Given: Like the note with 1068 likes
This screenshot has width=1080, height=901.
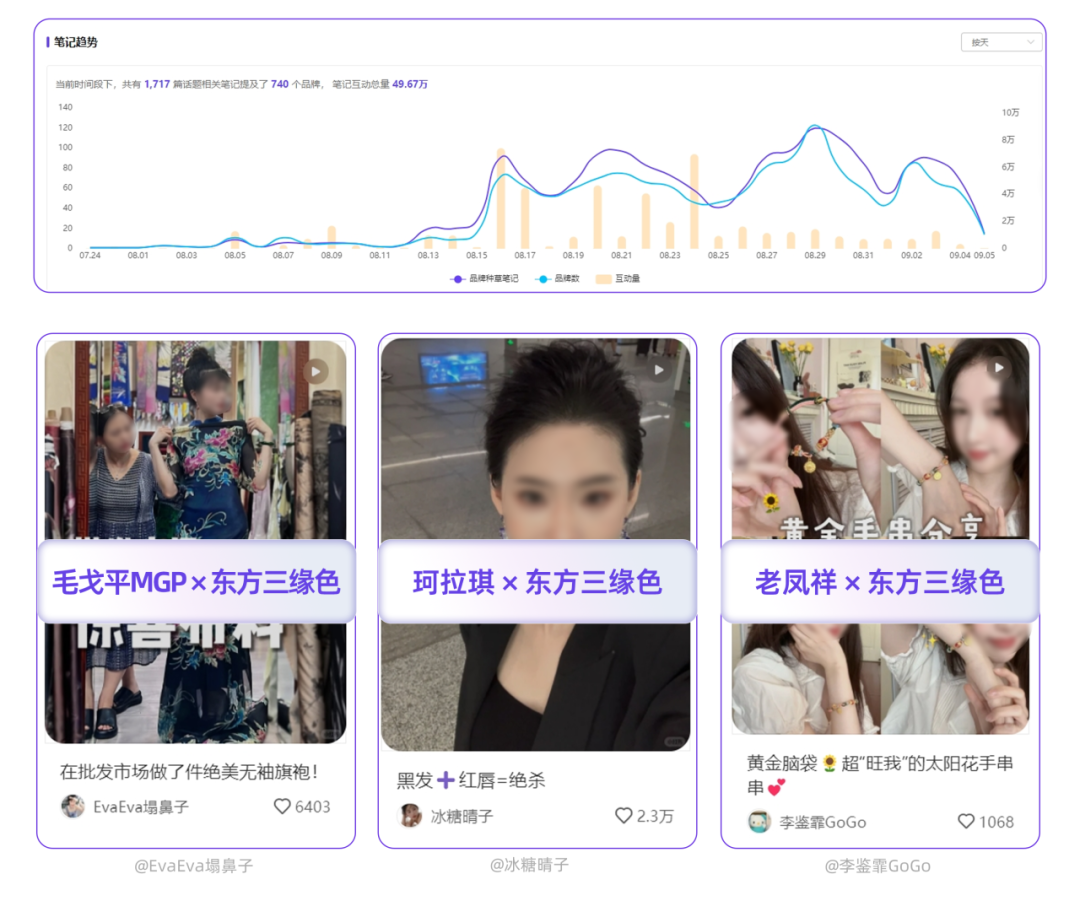Looking at the screenshot, I should [x=966, y=821].
